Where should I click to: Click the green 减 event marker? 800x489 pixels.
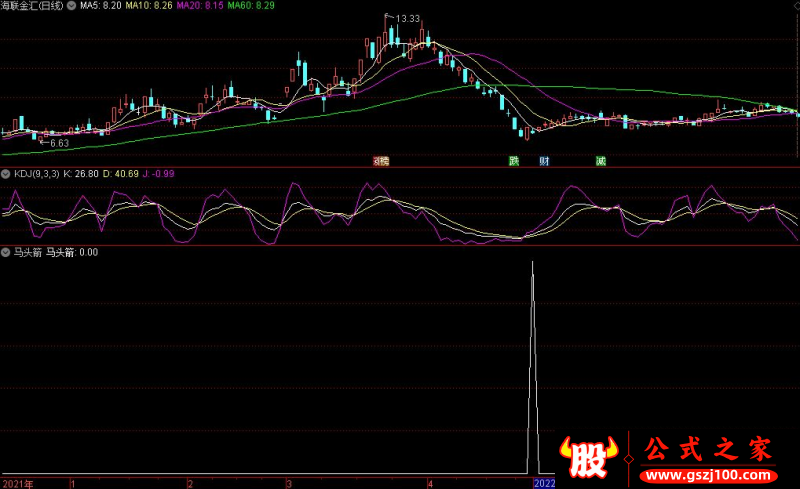click(601, 161)
